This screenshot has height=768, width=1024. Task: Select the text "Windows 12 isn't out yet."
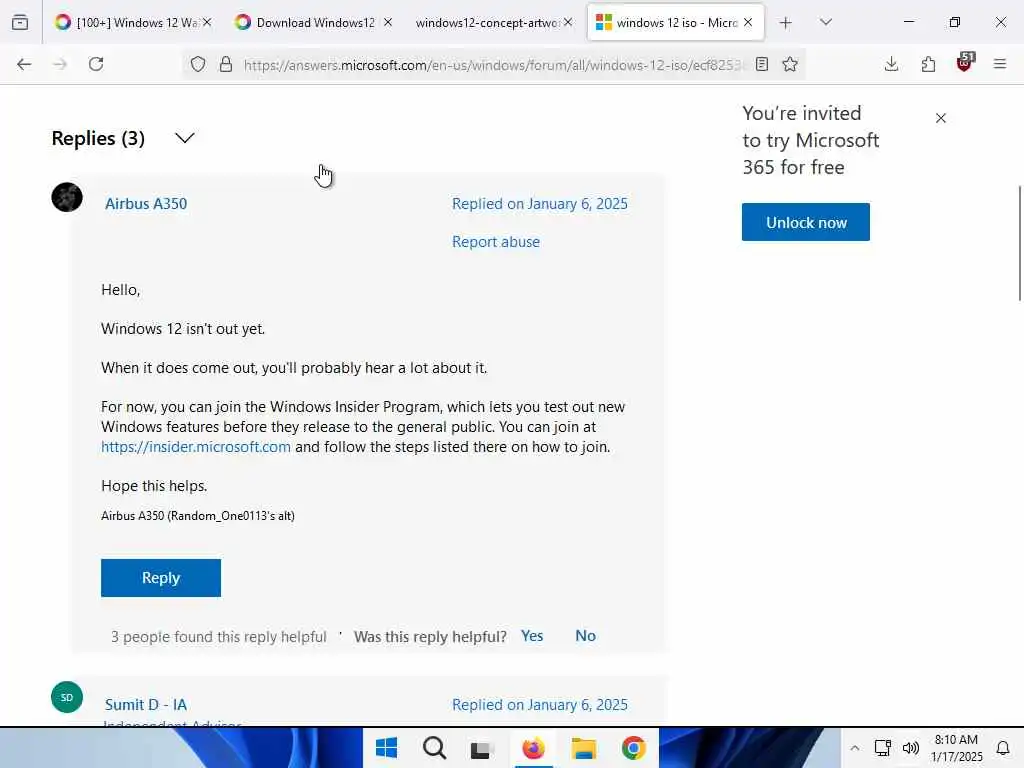pyautogui.click(x=183, y=328)
